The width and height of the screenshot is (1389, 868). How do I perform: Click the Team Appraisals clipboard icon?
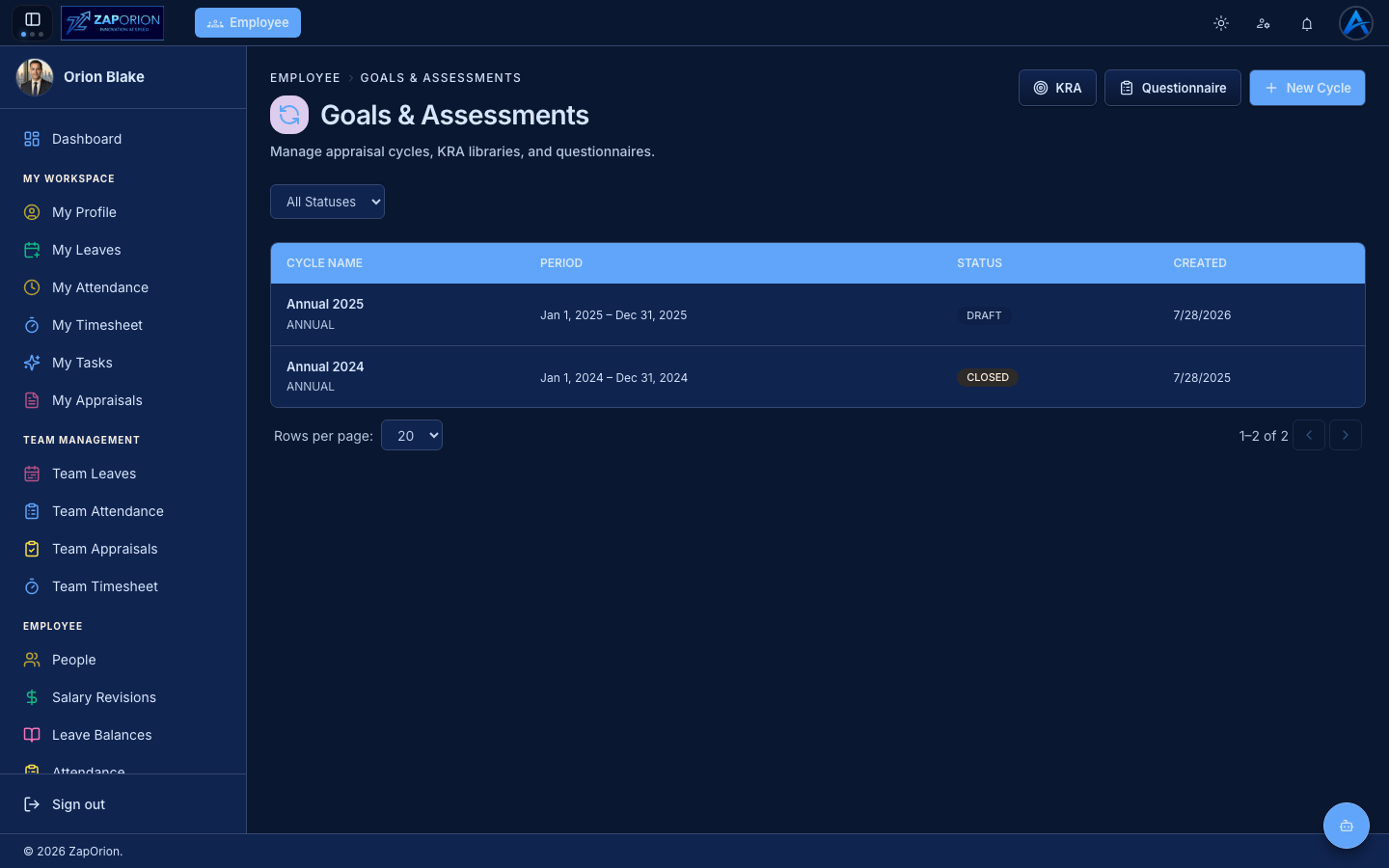[32, 549]
